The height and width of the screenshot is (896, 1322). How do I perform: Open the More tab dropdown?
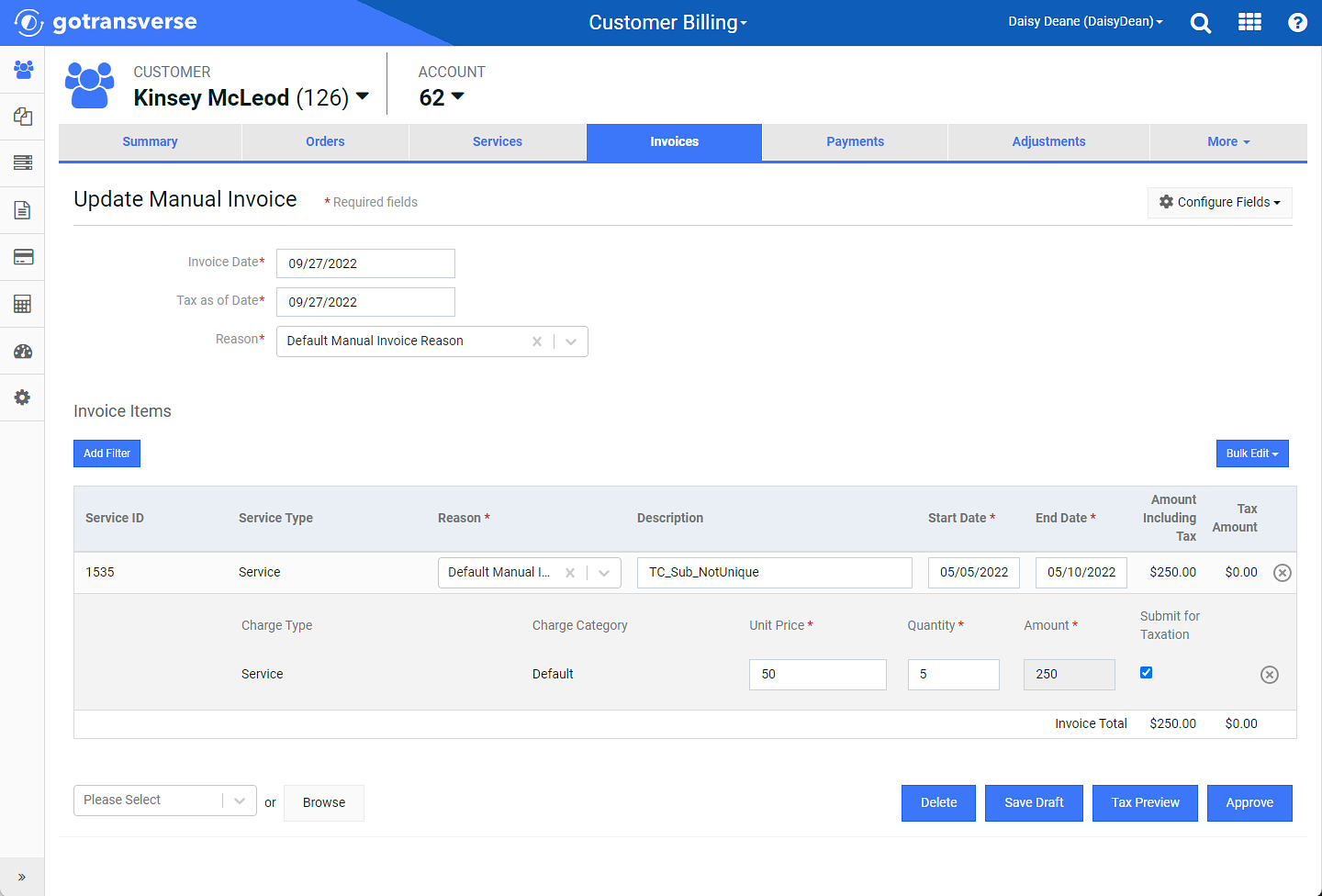pyautogui.click(x=1228, y=142)
